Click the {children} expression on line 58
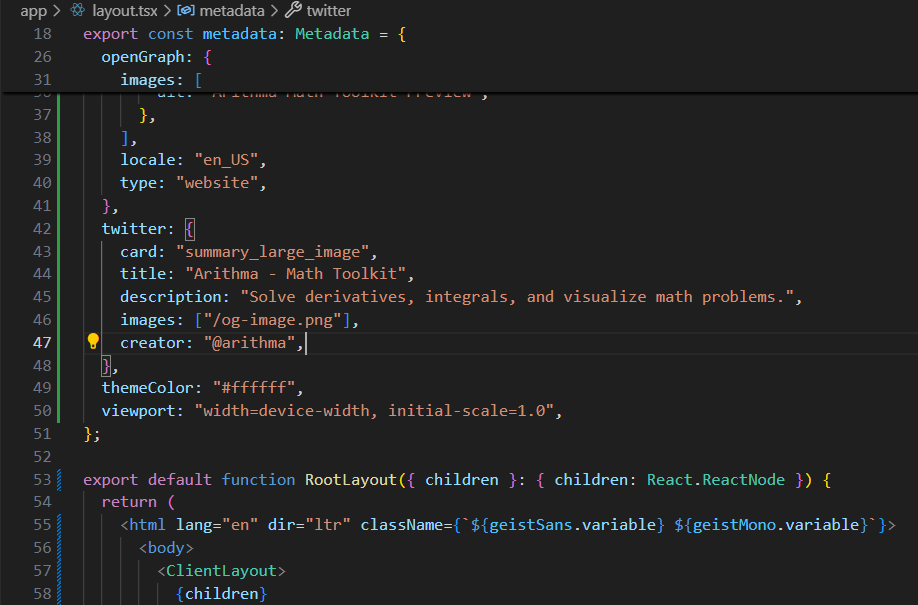Image resolution: width=918 pixels, height=605 pixels. pyautogui.click(x=221, y=593)
